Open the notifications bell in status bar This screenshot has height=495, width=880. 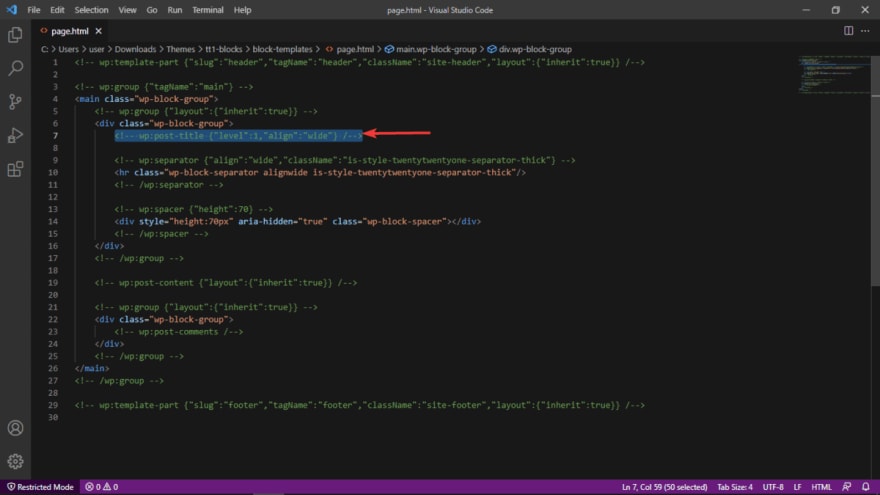pyautogui.click(x=866, y=487)
